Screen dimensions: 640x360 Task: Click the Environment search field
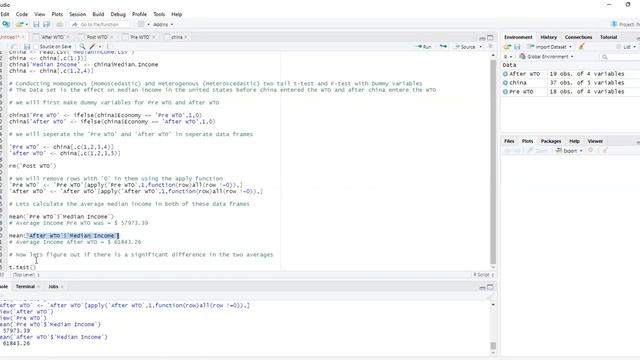620,57
